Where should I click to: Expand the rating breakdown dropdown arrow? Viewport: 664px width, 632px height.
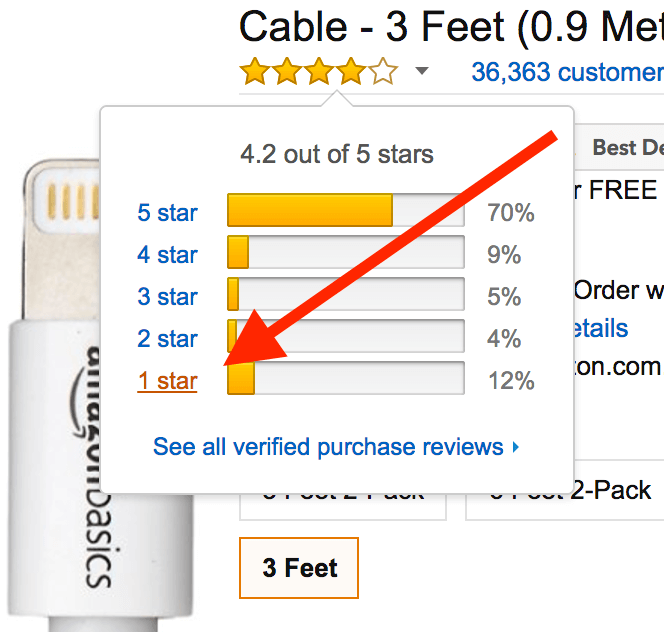tap(421, 70)
